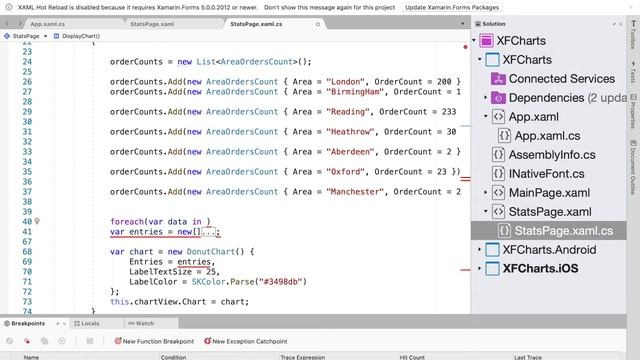The height and width of the screenshot is (360, 640).
Task: Click the Trace Expression column header
Action: coord(302,357)
